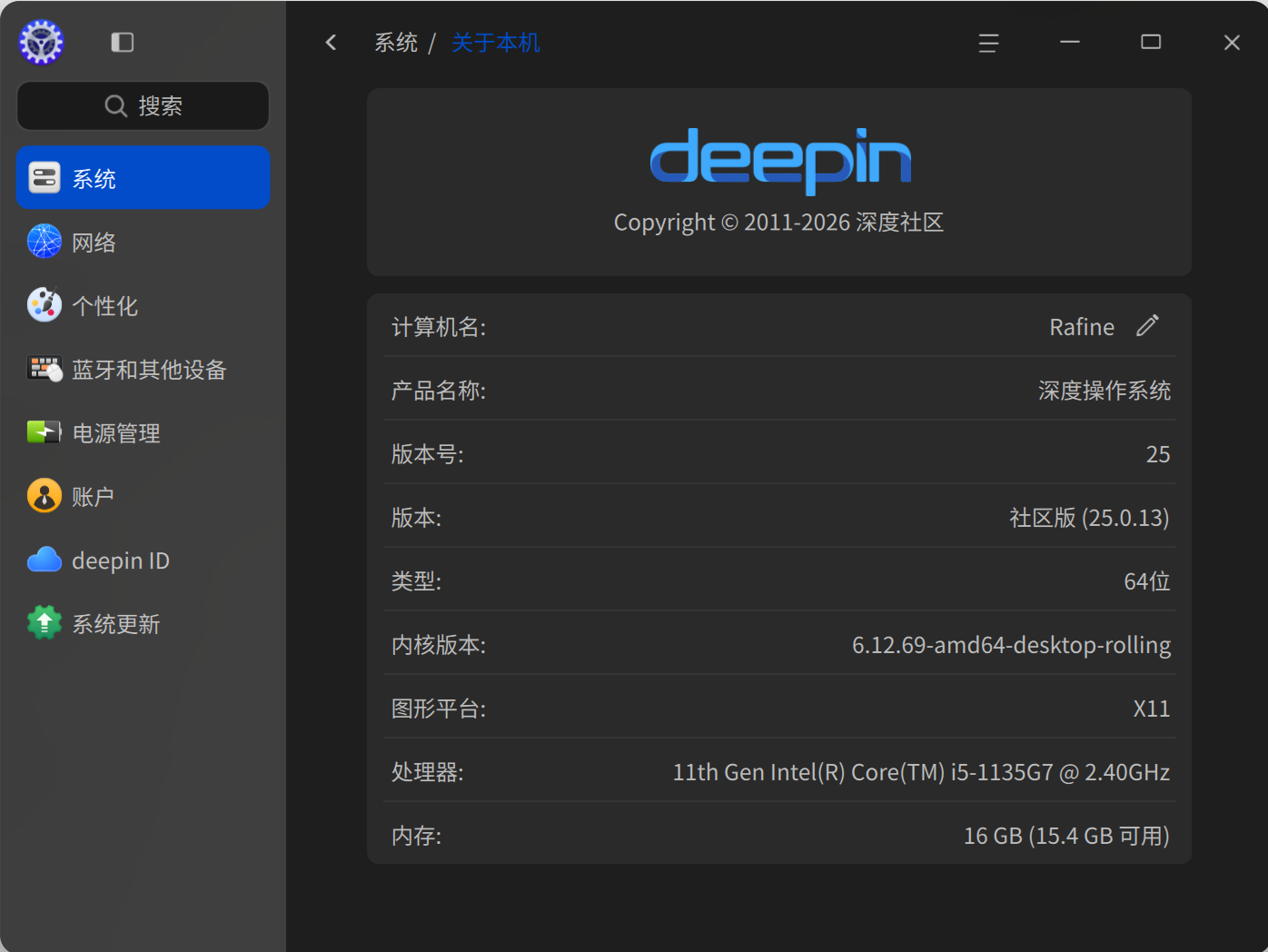Select the 系统 sidebar item
This screenshot has width=1268, height=952.
(144, 178)
